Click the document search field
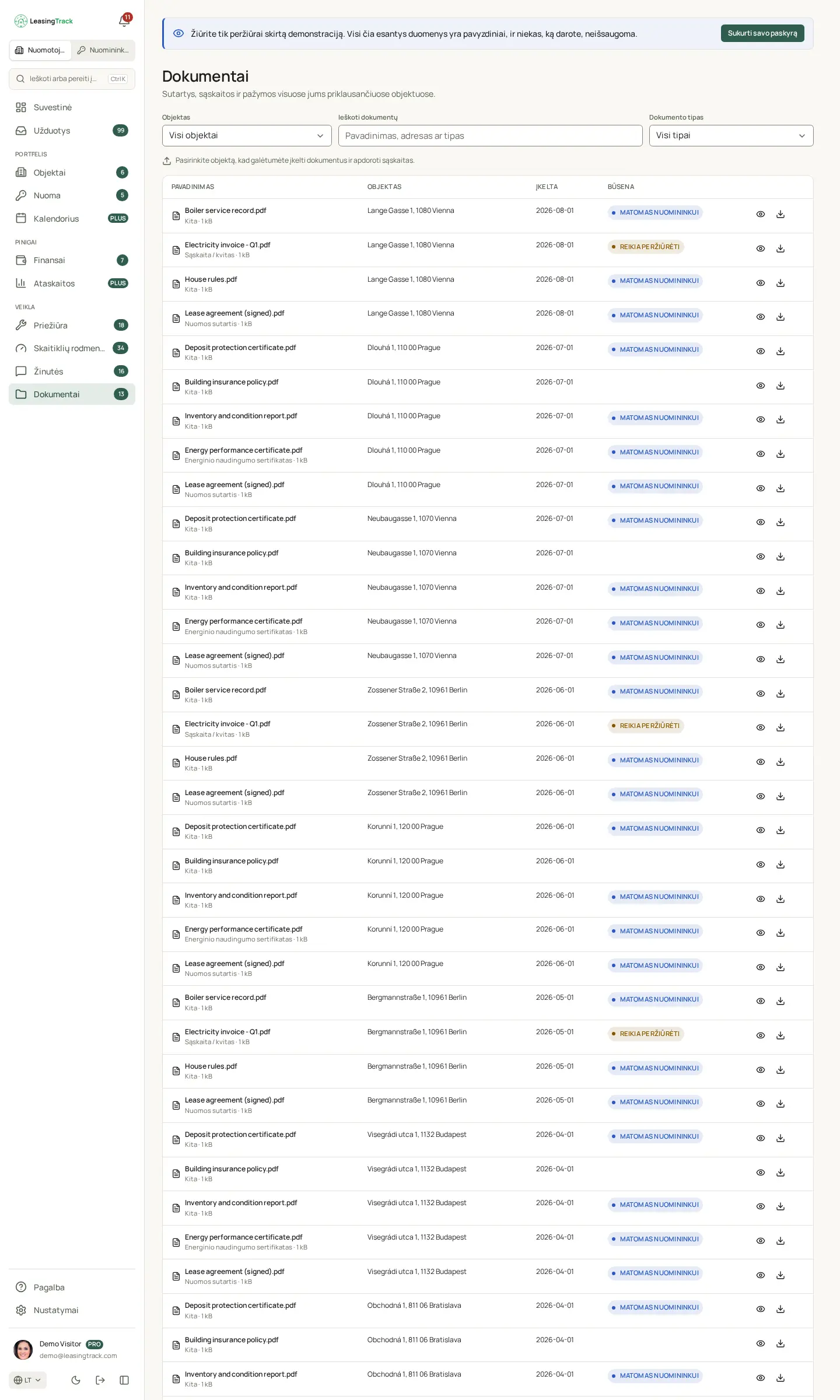This screenshot has height=1400, width=840. pos(490,136)
